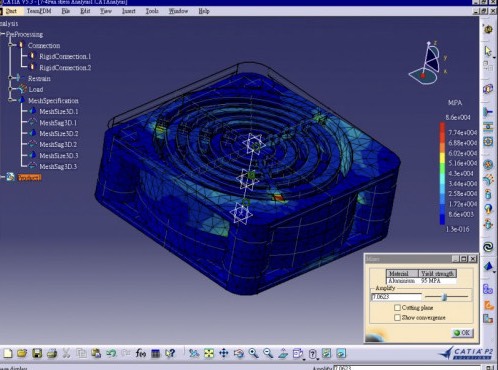Image resolution: width=498 pixels, height=370 pixels.
Task: Open the formula f(x) tool
Action: click(x=141, y=353)
